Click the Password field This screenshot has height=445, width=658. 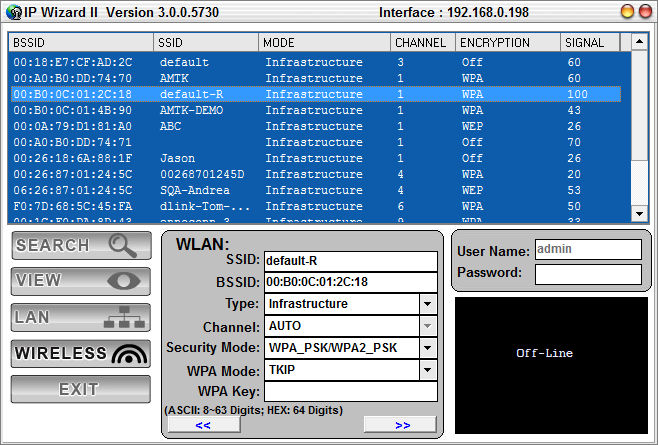point(588,275)
